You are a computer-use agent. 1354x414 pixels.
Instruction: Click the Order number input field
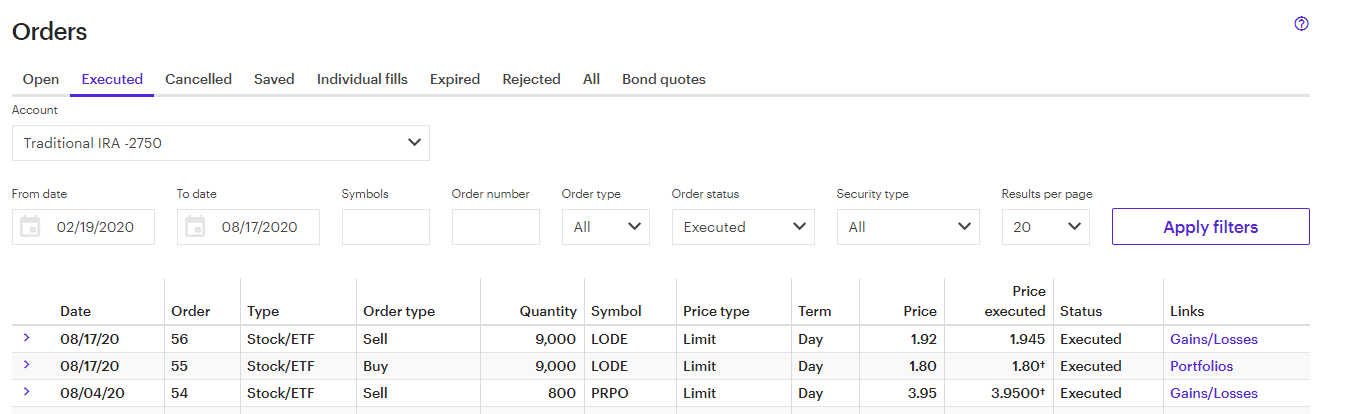coord(496,227)
